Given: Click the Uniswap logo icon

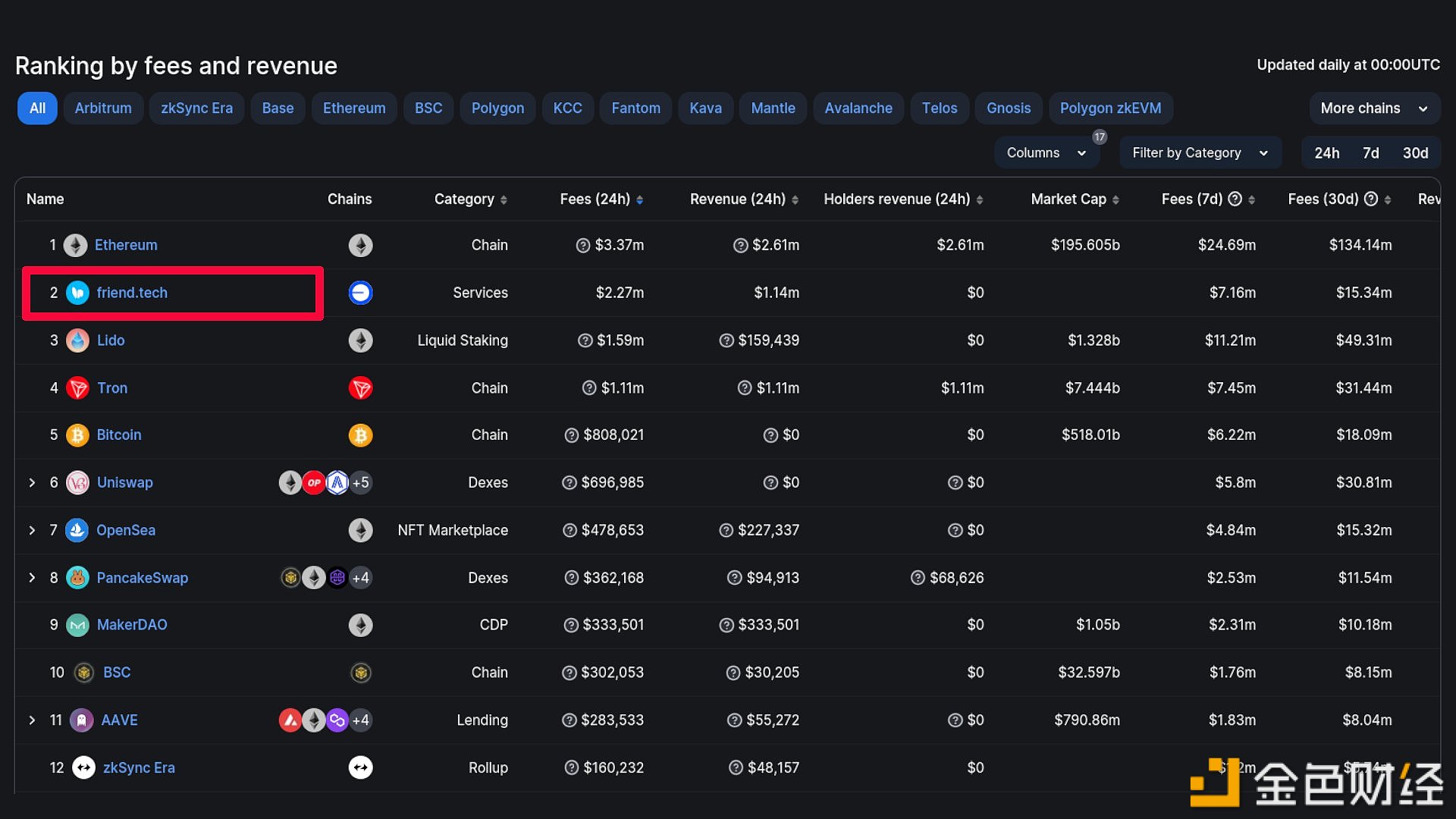Looking at the screenshot, I should [77, 483].
